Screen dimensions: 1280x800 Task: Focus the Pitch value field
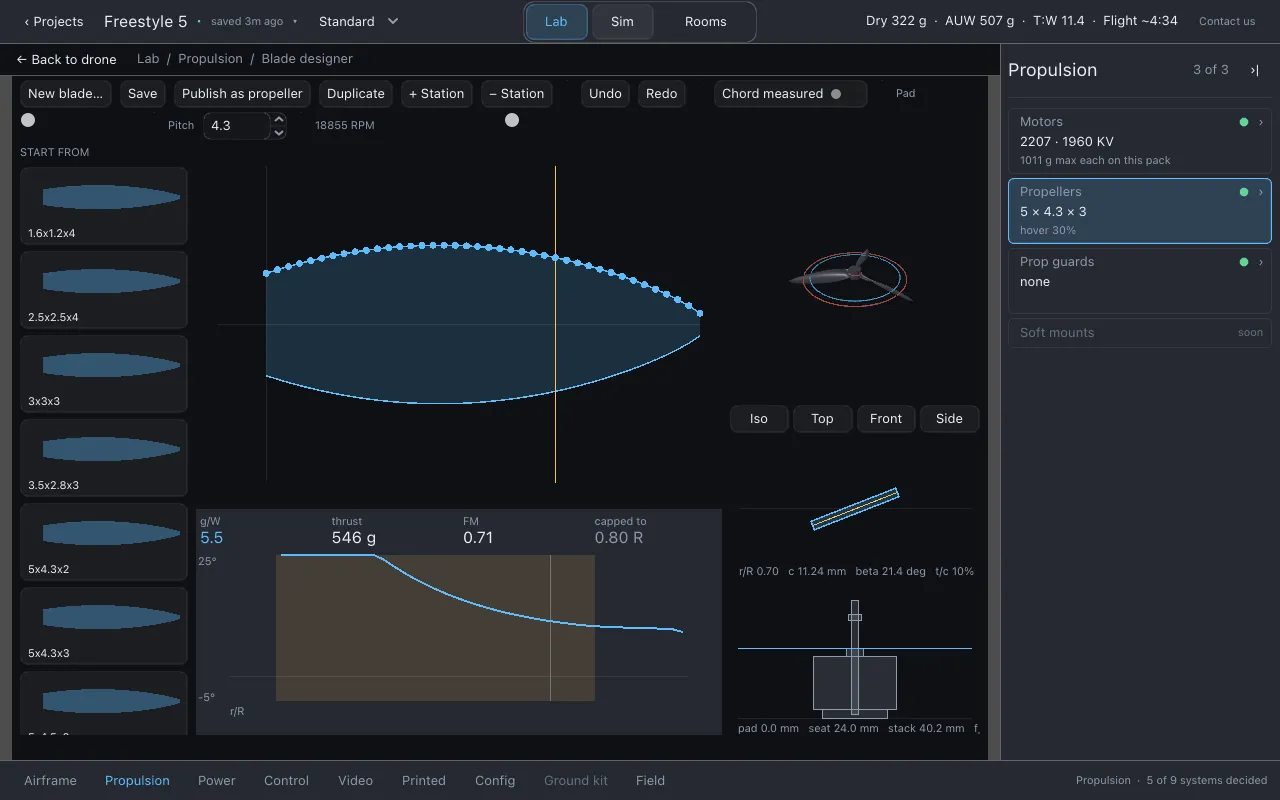[237, 126]
